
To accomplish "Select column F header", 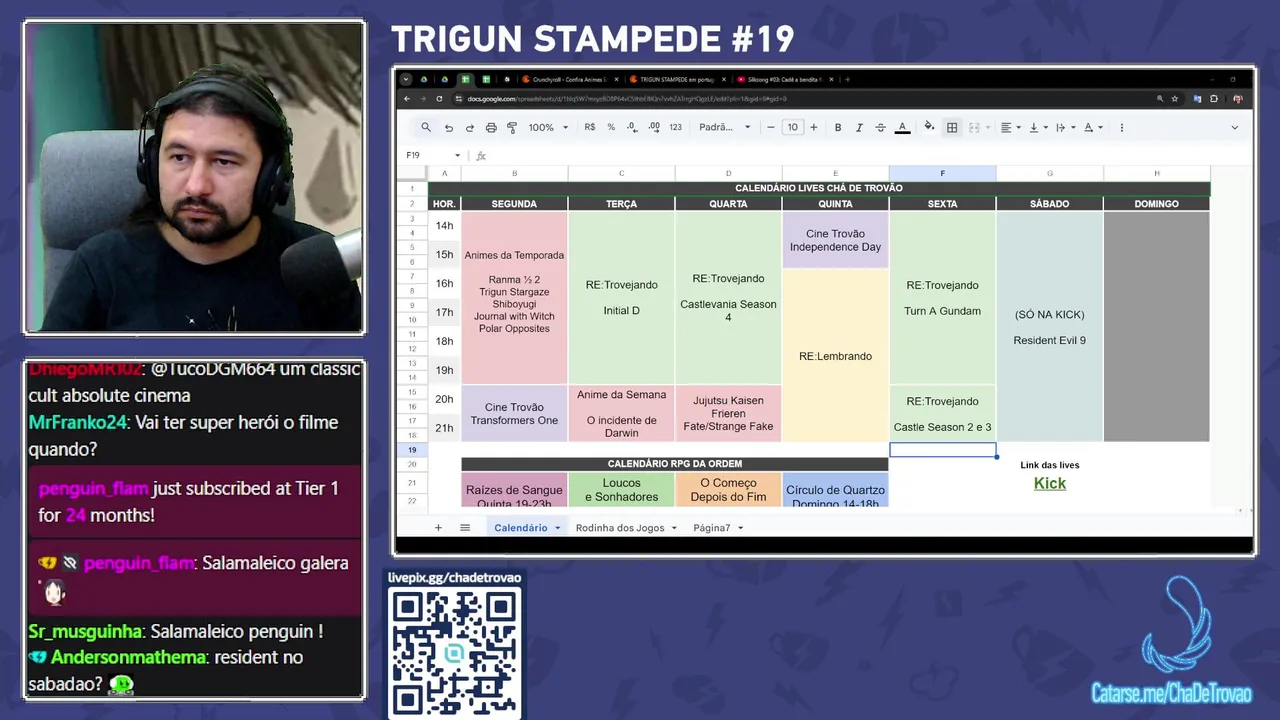I will tap(942, 173).
